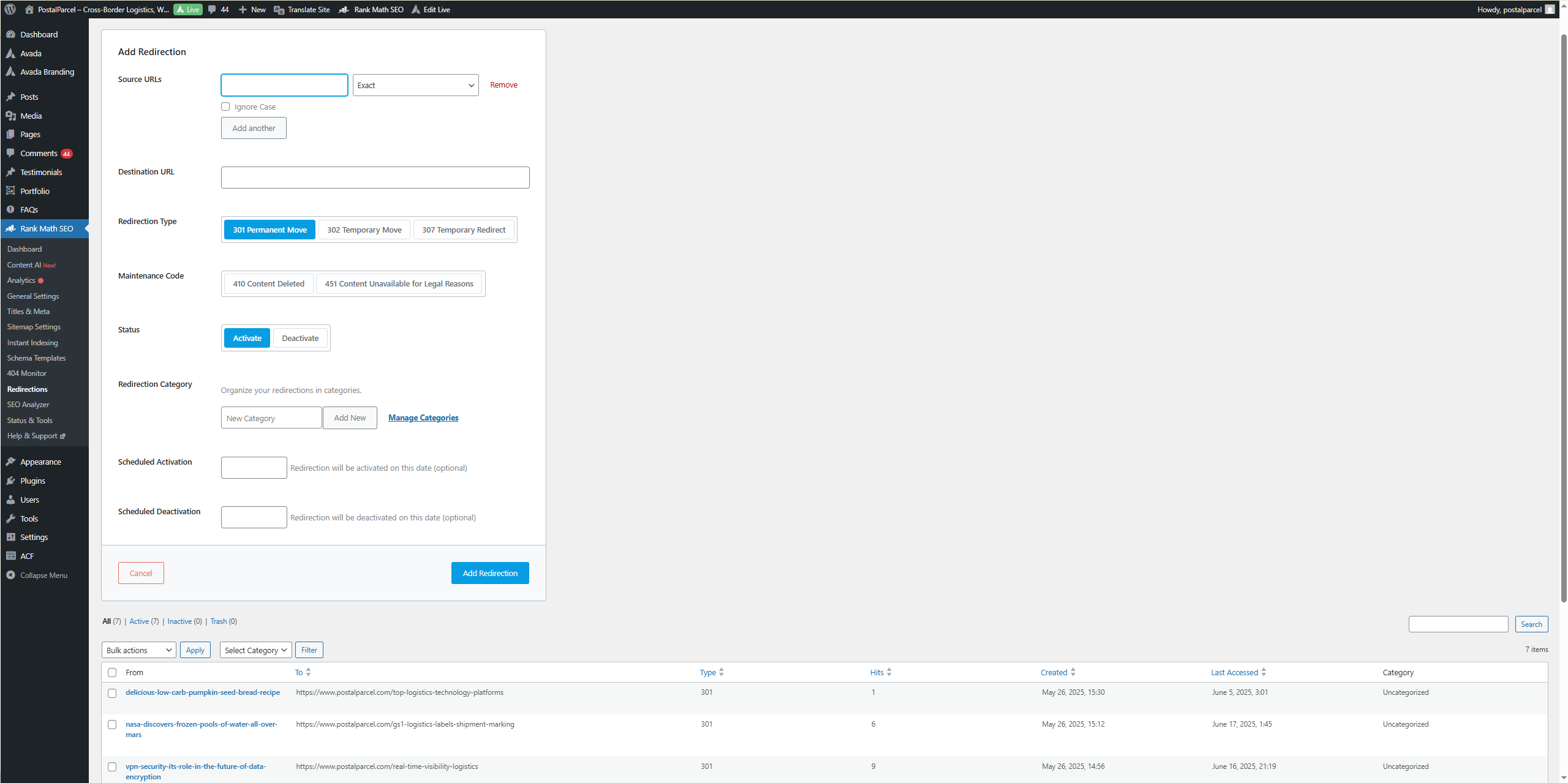Screen dimensions: 1568x783
Task: Open the Bulk actions dropdown
Action: (x=138, y=650)
